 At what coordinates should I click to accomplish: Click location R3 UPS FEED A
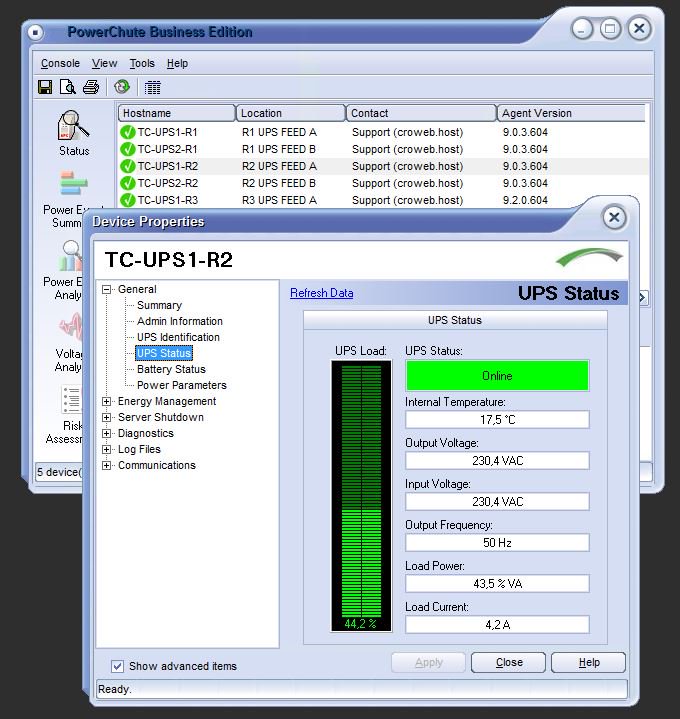coord(279,200)
